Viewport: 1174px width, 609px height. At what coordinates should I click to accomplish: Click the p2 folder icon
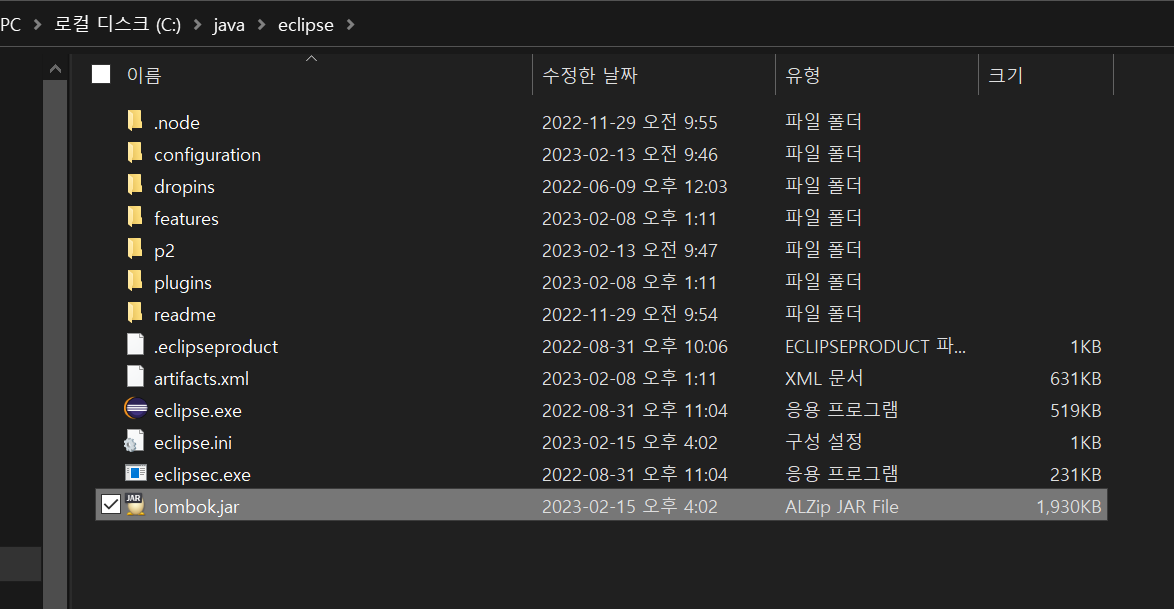click(x=135, y=249)
